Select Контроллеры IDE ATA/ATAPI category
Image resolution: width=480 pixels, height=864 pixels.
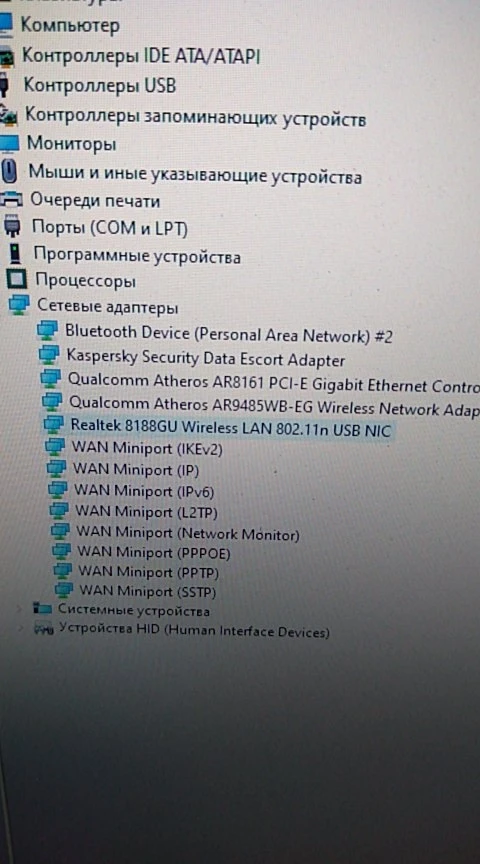coord(141,56)
